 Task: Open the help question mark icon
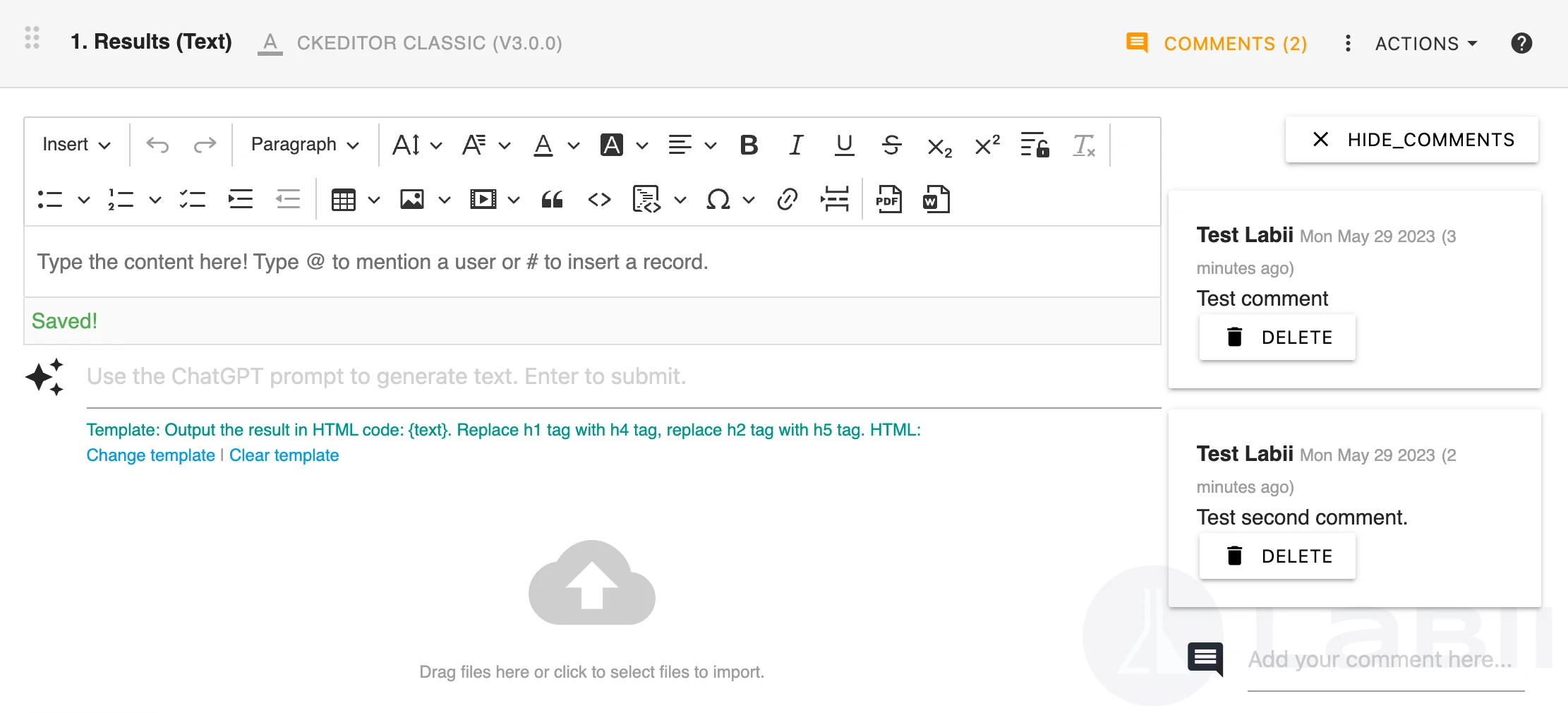1521,43
